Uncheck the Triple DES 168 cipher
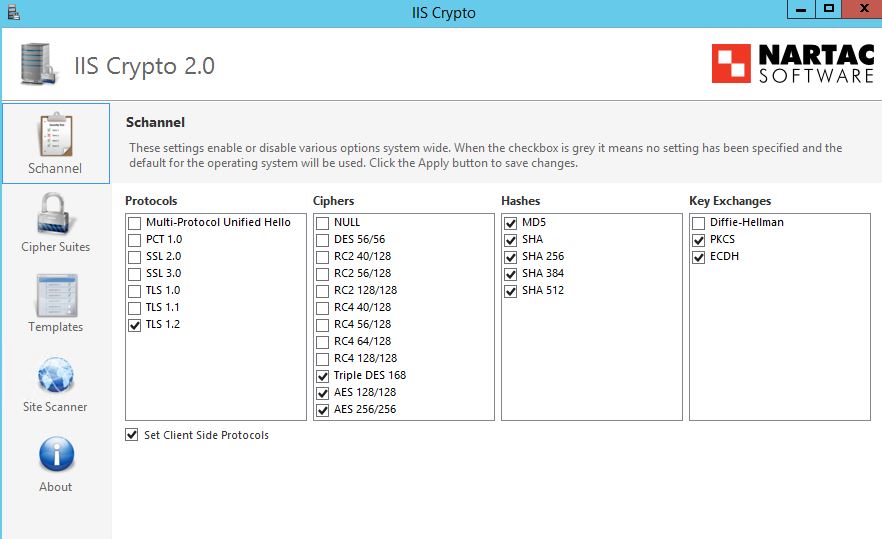The image size is (882, 539). [322, 376]
